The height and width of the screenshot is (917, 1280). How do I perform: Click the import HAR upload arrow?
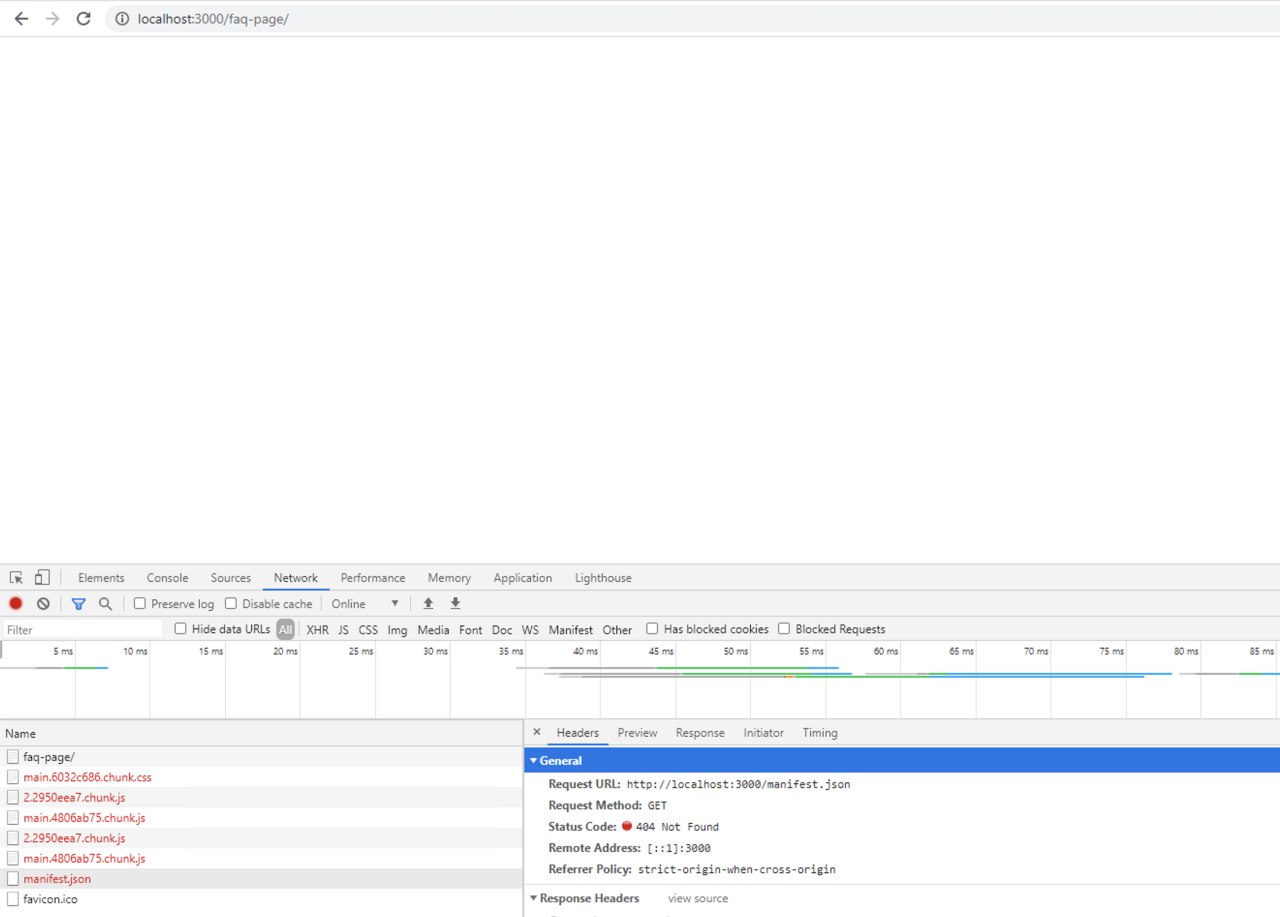pyautogui.click(x=428, y=604)
